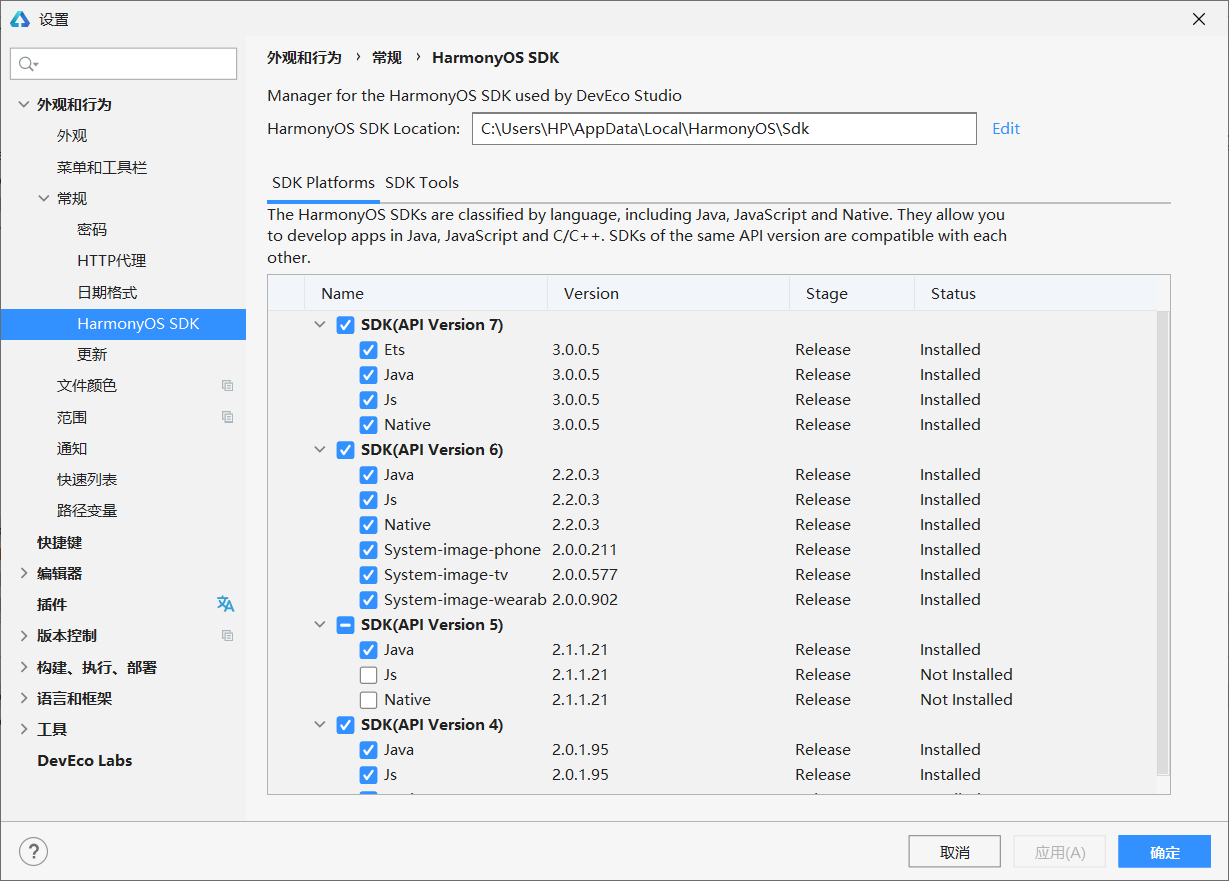Uncheck System-image-phone checkbox
This screenshot has width=1229, height=881.
[x=368, y=550]
